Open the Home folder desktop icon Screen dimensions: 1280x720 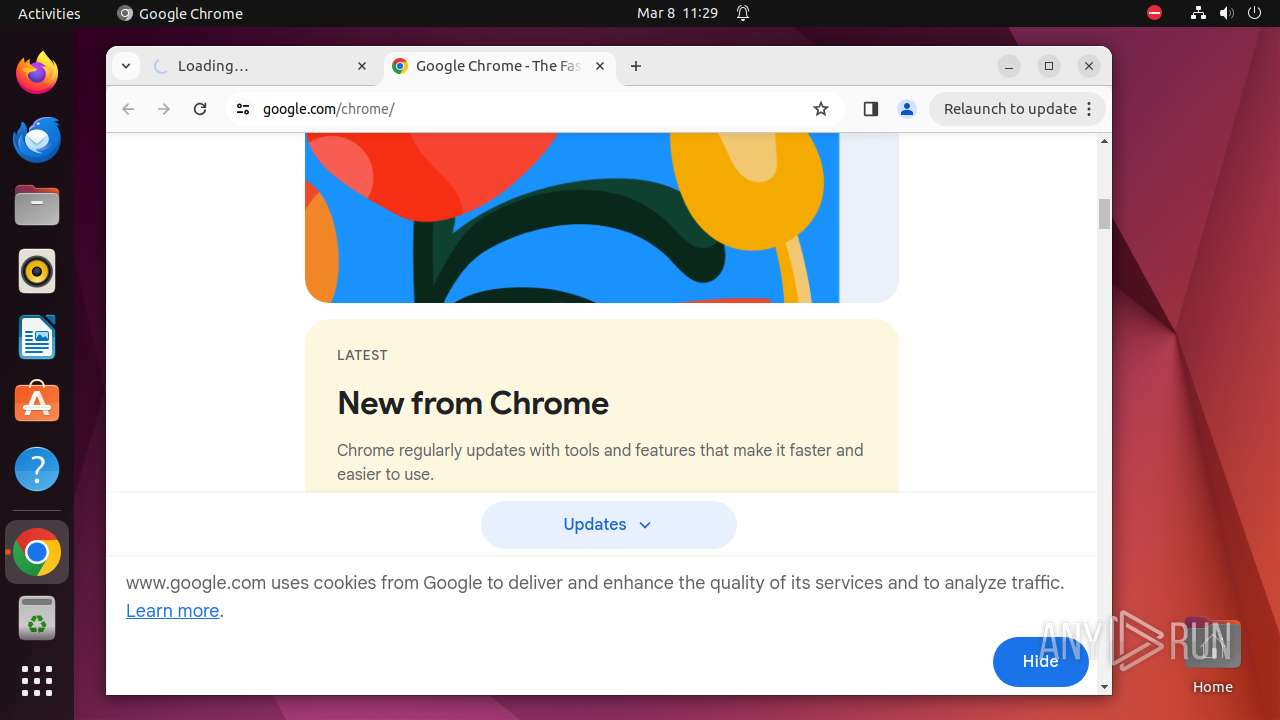(x=1212, y=657)
